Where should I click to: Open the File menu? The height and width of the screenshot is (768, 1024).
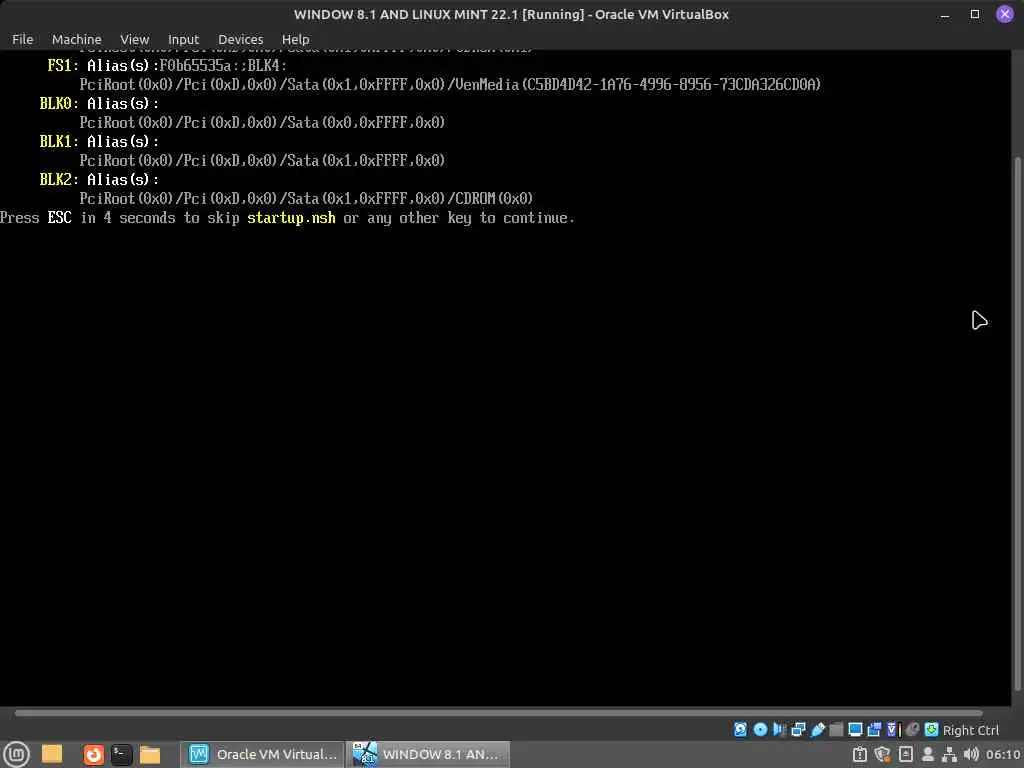click(22, 39)
